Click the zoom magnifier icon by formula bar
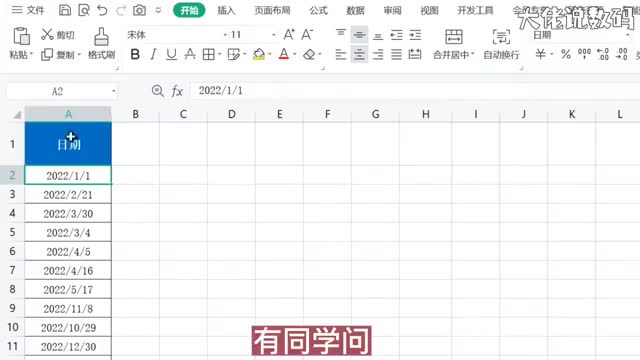This screenshot has width=640, height=360. pos(158,91)
